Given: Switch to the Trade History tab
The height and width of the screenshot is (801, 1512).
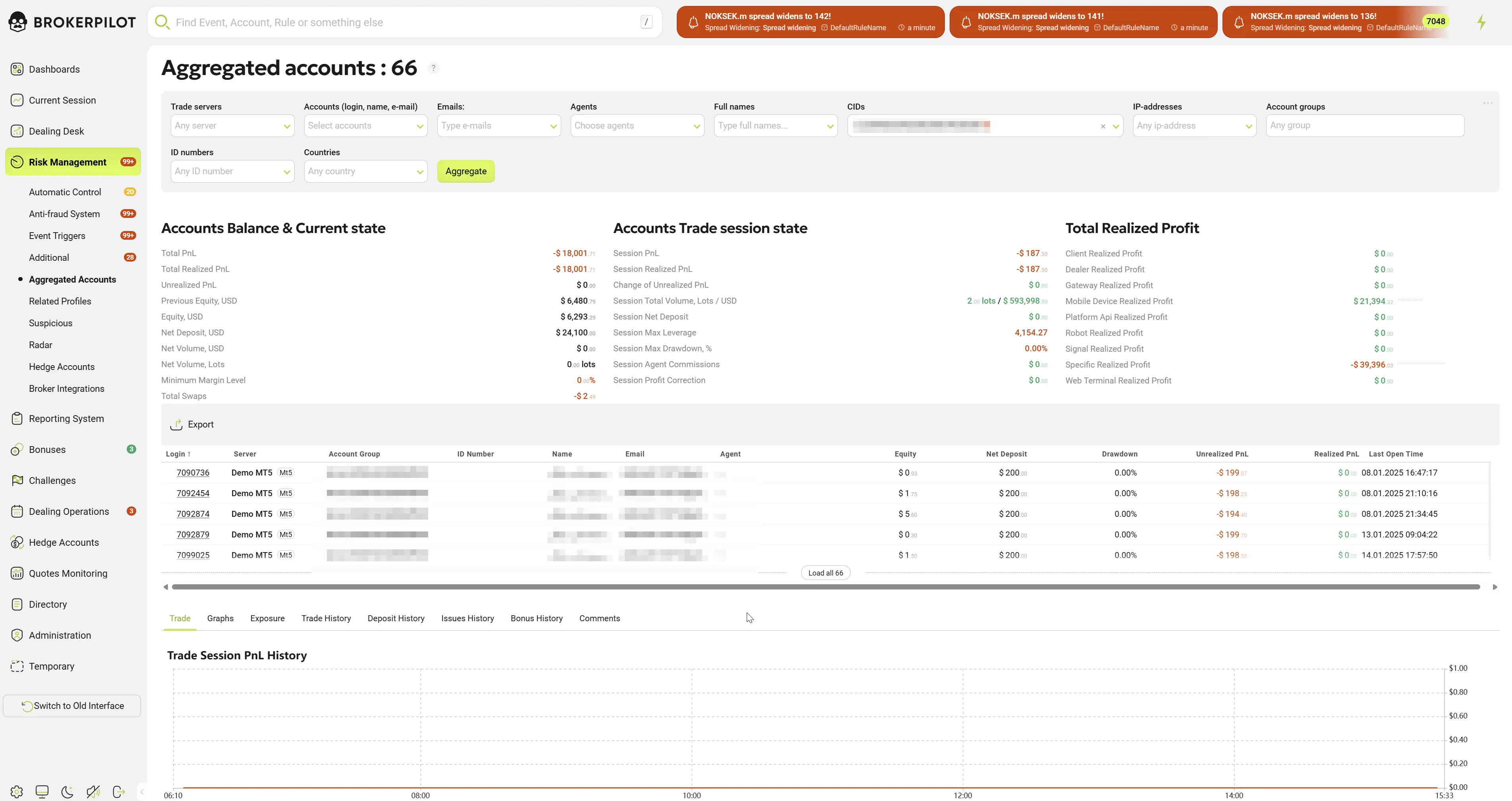Looking at the screenshot, I should coord(326,618).
